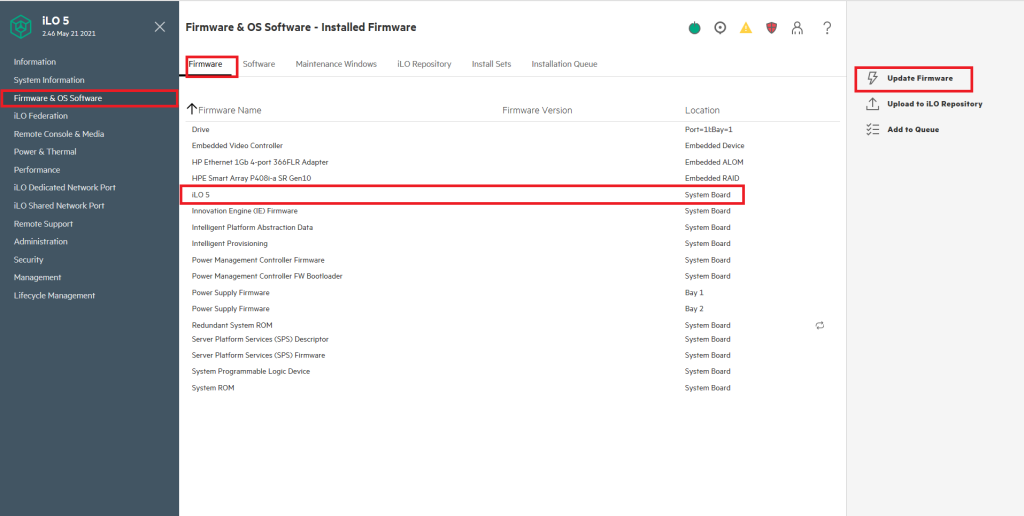Select the Intelligent Provisioning row
Image resolution: width=1024 pixels, height=516 pixels.
tap(513, 244)
